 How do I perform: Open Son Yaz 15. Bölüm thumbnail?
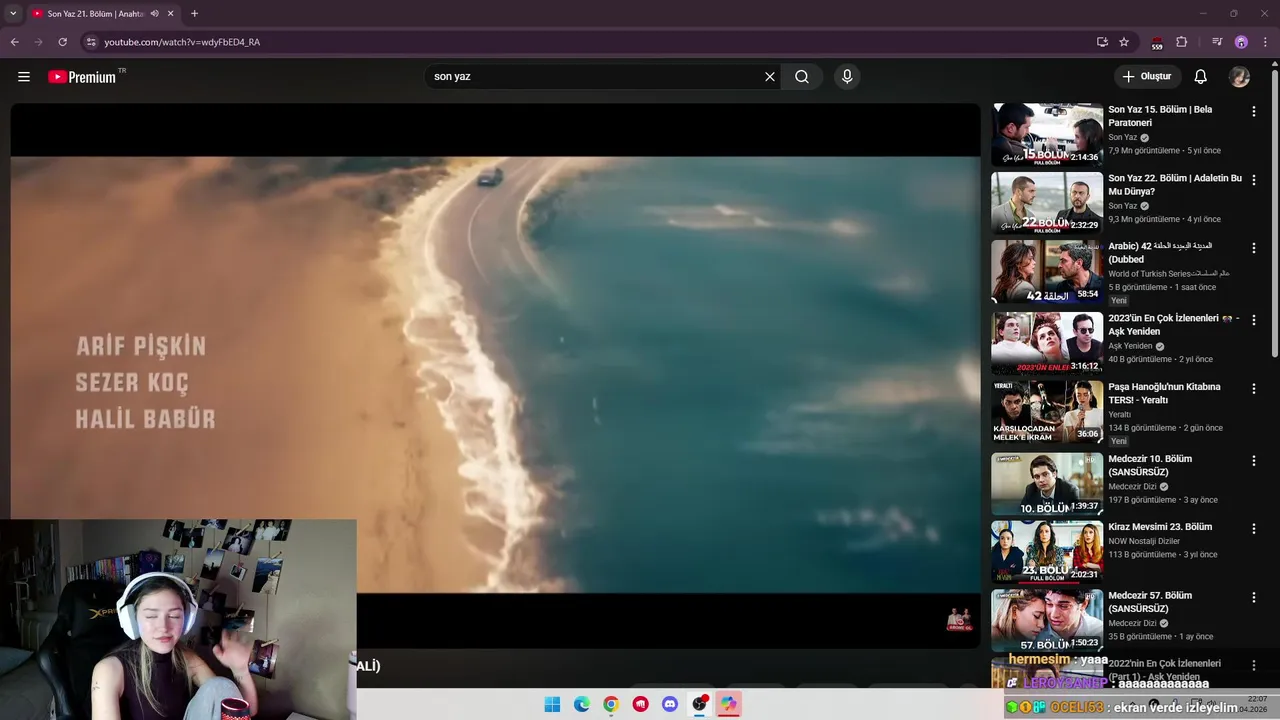pos(1047,134)
